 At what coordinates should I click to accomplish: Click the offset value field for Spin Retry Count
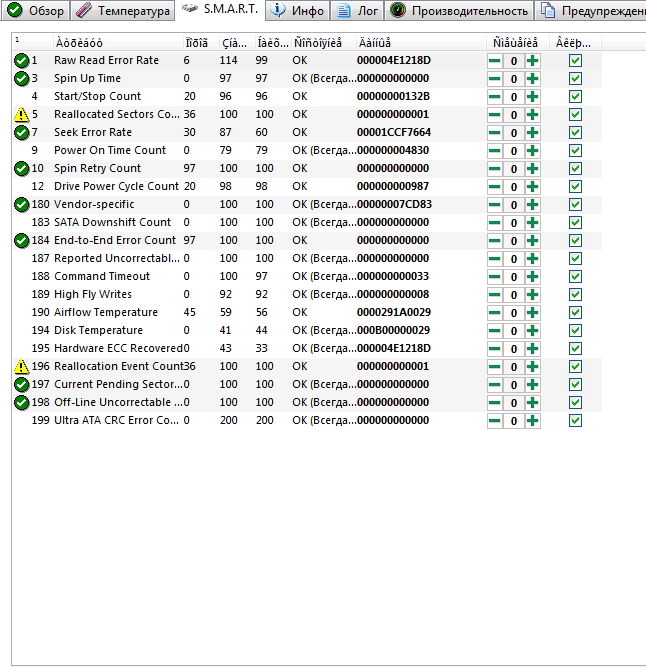click(x=514, y=169)
